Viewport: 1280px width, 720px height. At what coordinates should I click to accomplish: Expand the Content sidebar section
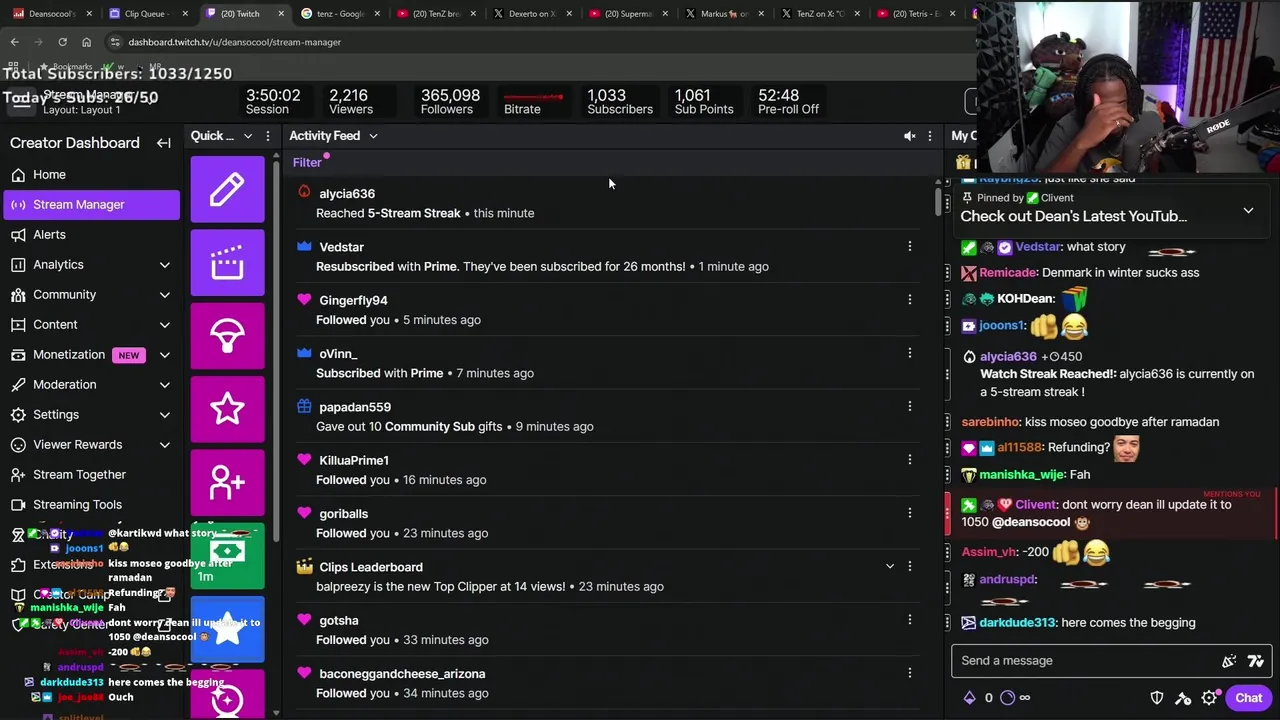click(x=164, y=325)
